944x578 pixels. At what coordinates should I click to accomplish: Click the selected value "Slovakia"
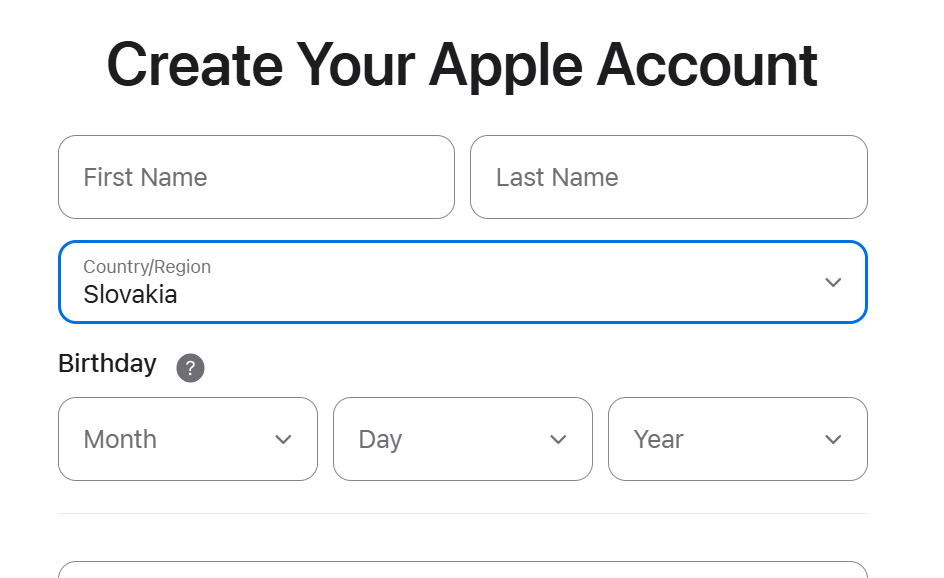coord(130,295)
